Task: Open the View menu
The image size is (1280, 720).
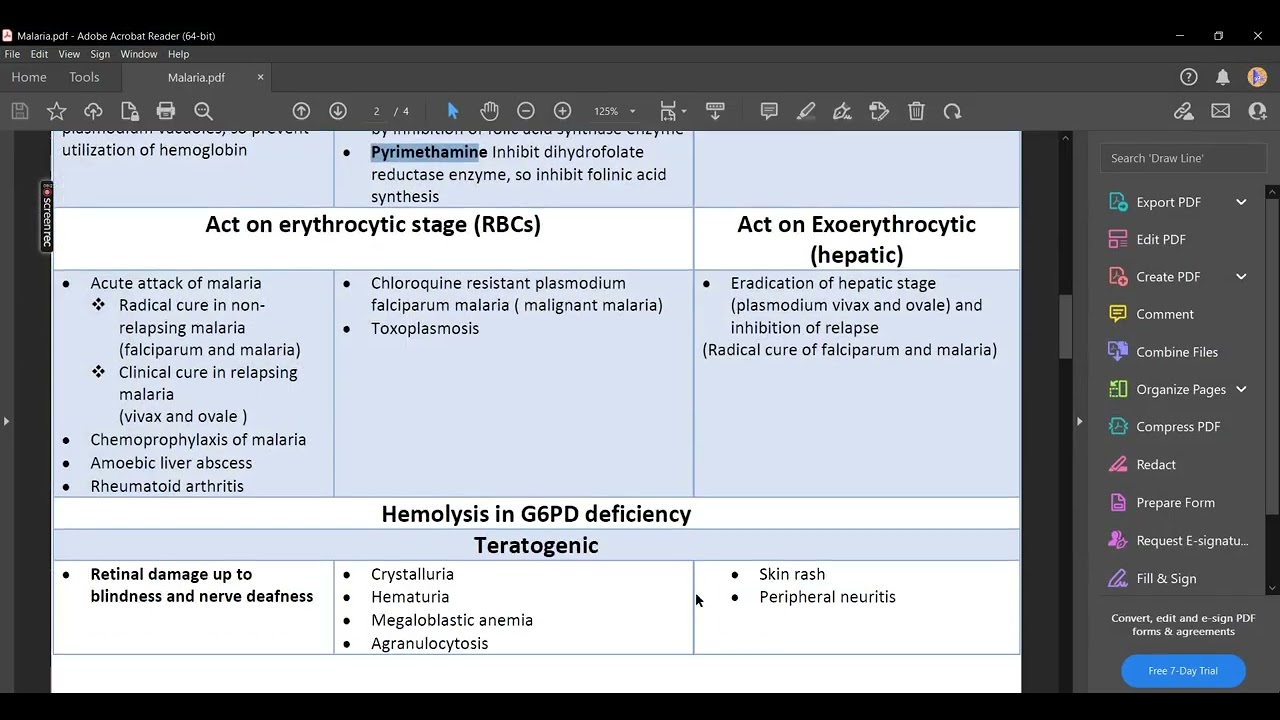Action: tap(69, 54)
